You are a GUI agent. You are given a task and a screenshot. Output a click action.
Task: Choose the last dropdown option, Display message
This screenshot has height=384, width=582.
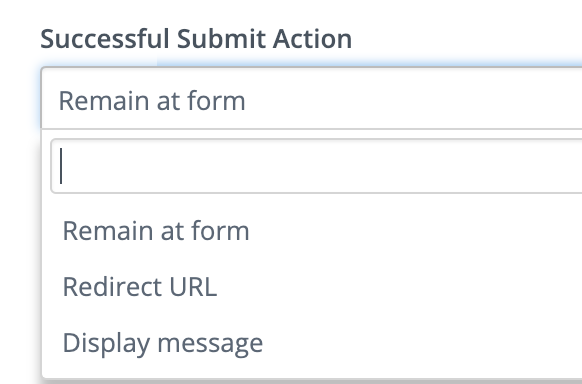[312, 342]
